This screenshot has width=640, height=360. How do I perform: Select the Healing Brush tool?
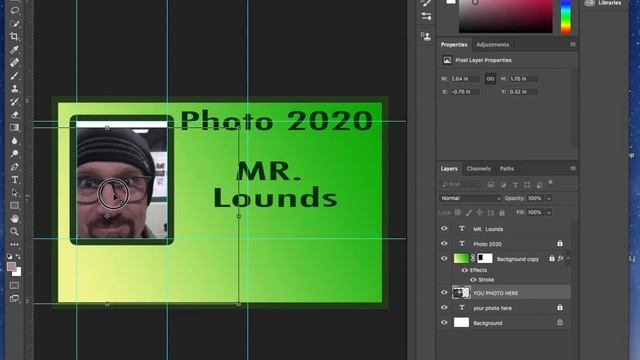pos(15,62)
